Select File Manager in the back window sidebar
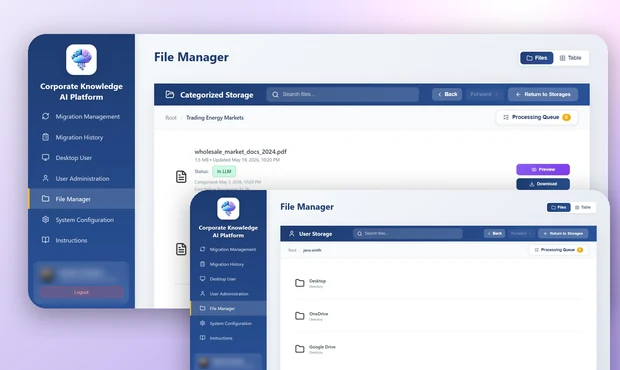Image resolution: width=620 pixels, height=370 pixels. 81,199
